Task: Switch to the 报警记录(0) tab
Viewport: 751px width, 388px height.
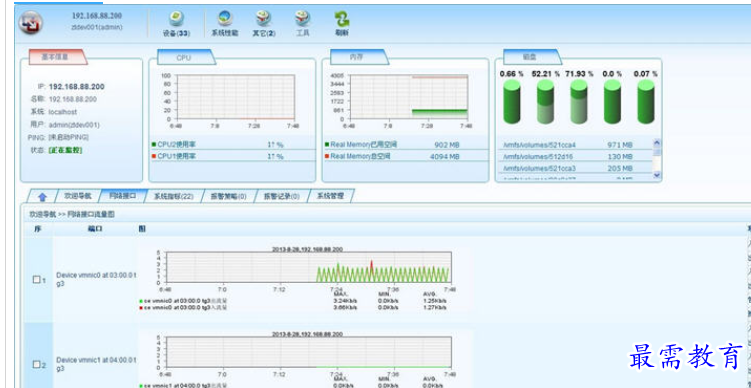Action: (x=282, y=196)
